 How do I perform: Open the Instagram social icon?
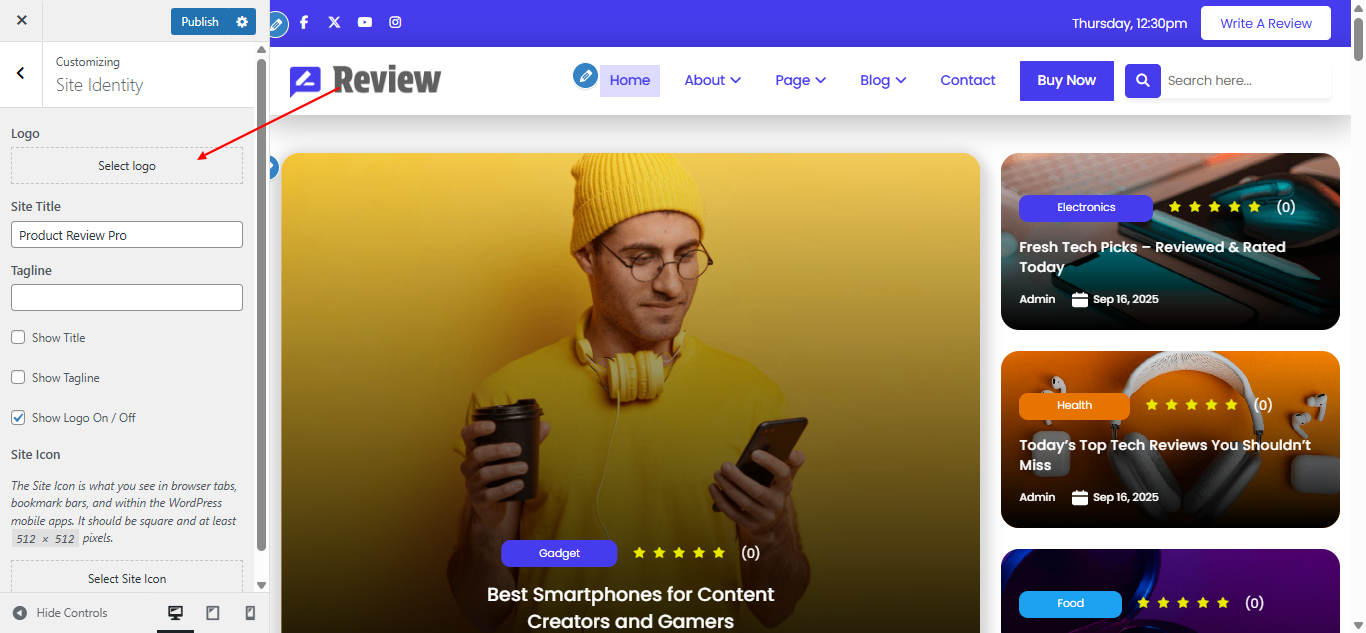point(395,22)
